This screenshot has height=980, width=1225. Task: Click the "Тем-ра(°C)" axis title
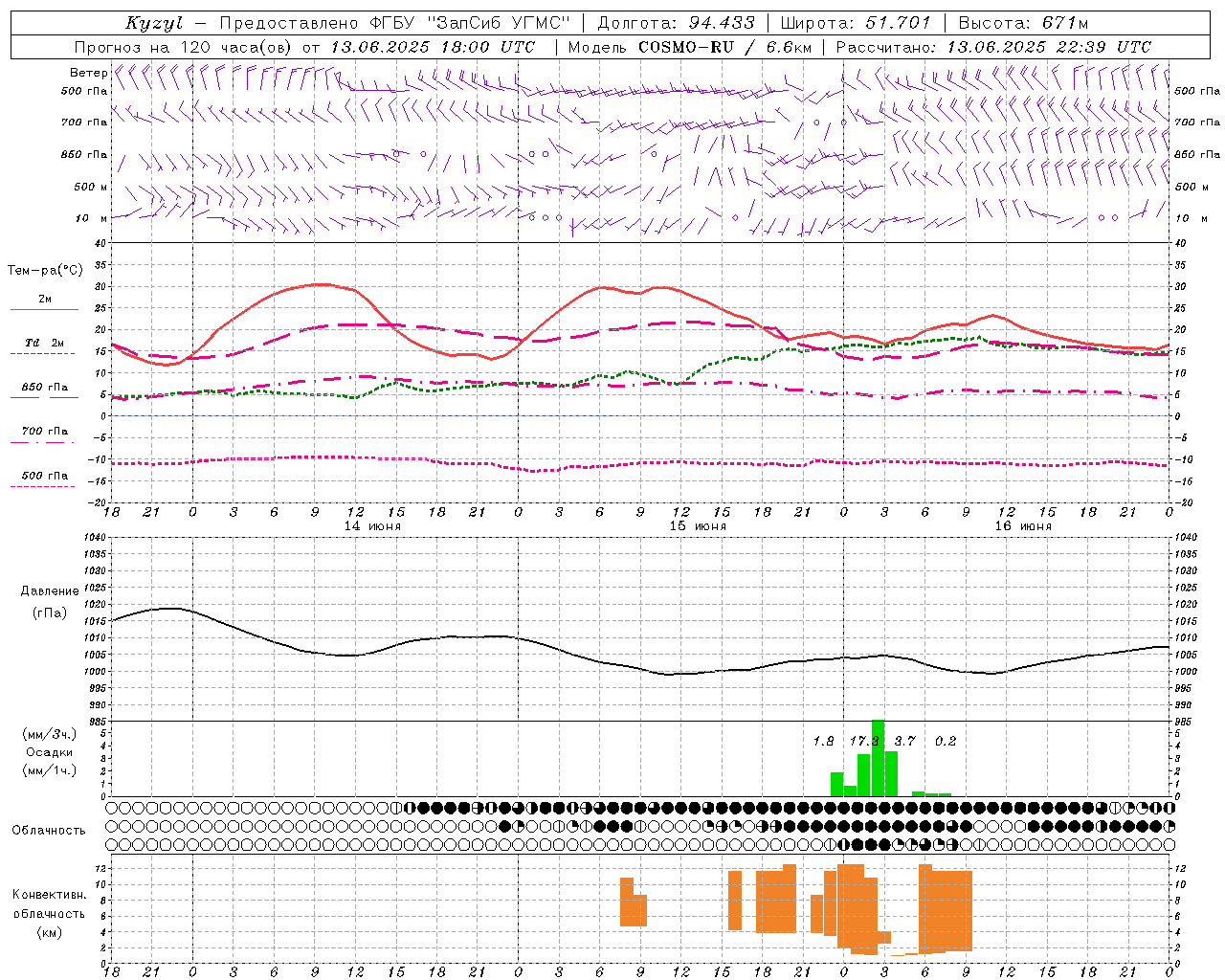click(x=45, y=271)
